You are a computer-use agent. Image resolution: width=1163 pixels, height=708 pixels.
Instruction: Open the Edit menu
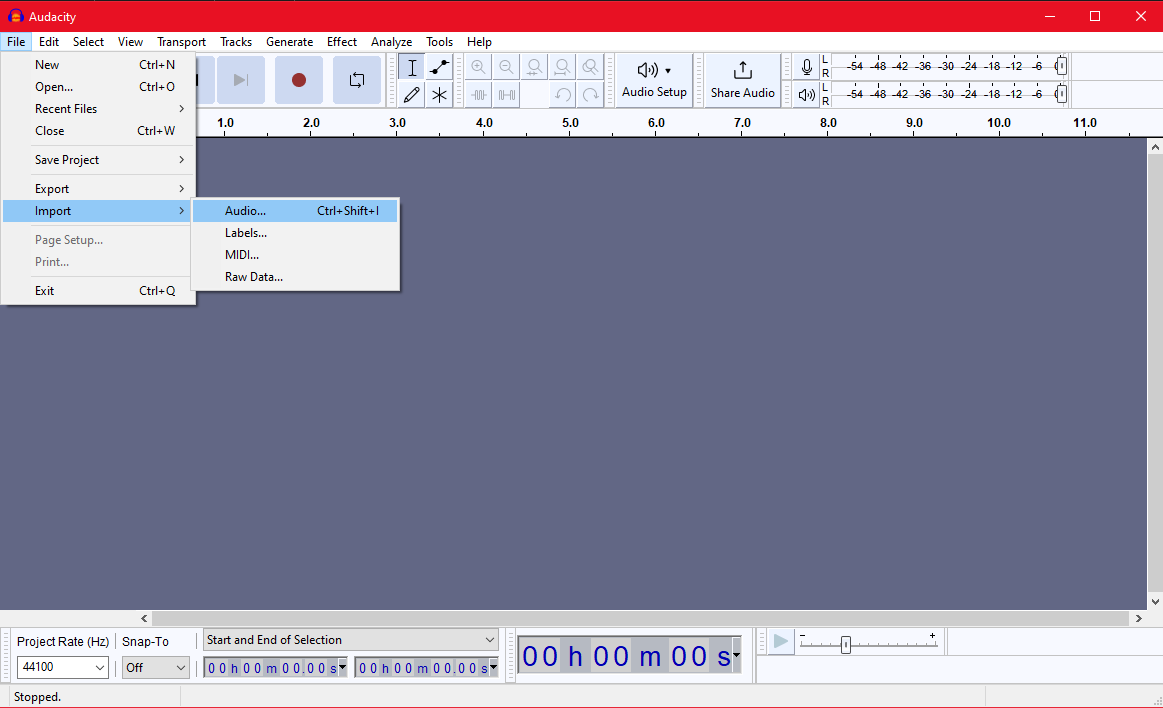49,42
